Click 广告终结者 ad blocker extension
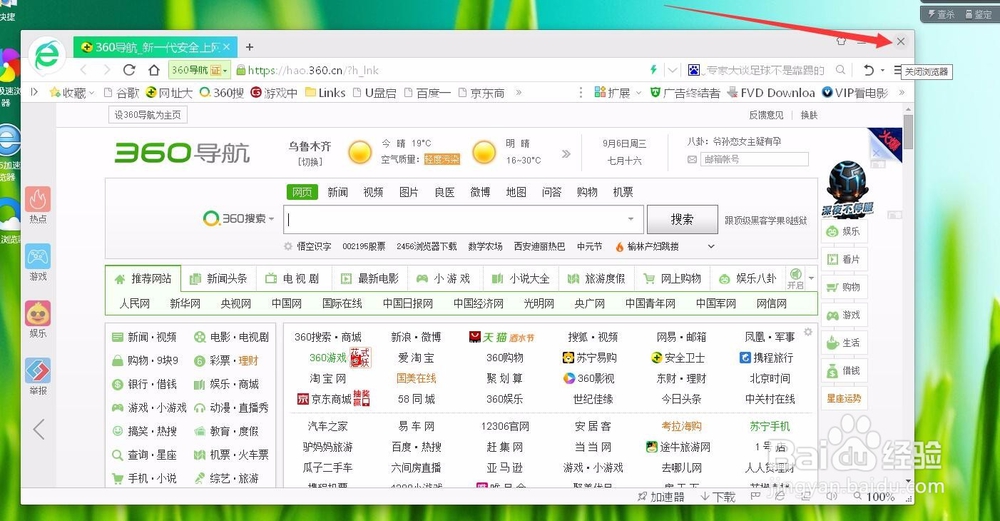The image size is (1000, 521). tap(684, 93)
